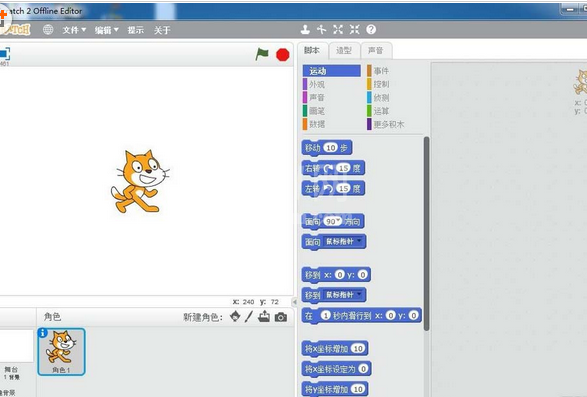Click value field in 将x坐标设定为 block

point(363,369)
